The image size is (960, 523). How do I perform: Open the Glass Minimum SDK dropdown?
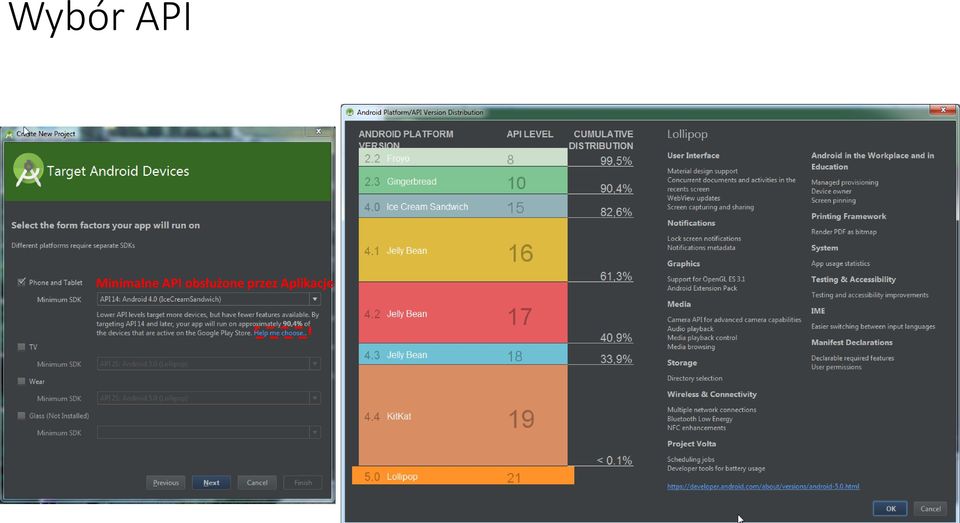pyautogui.click(x=209, y=432)
